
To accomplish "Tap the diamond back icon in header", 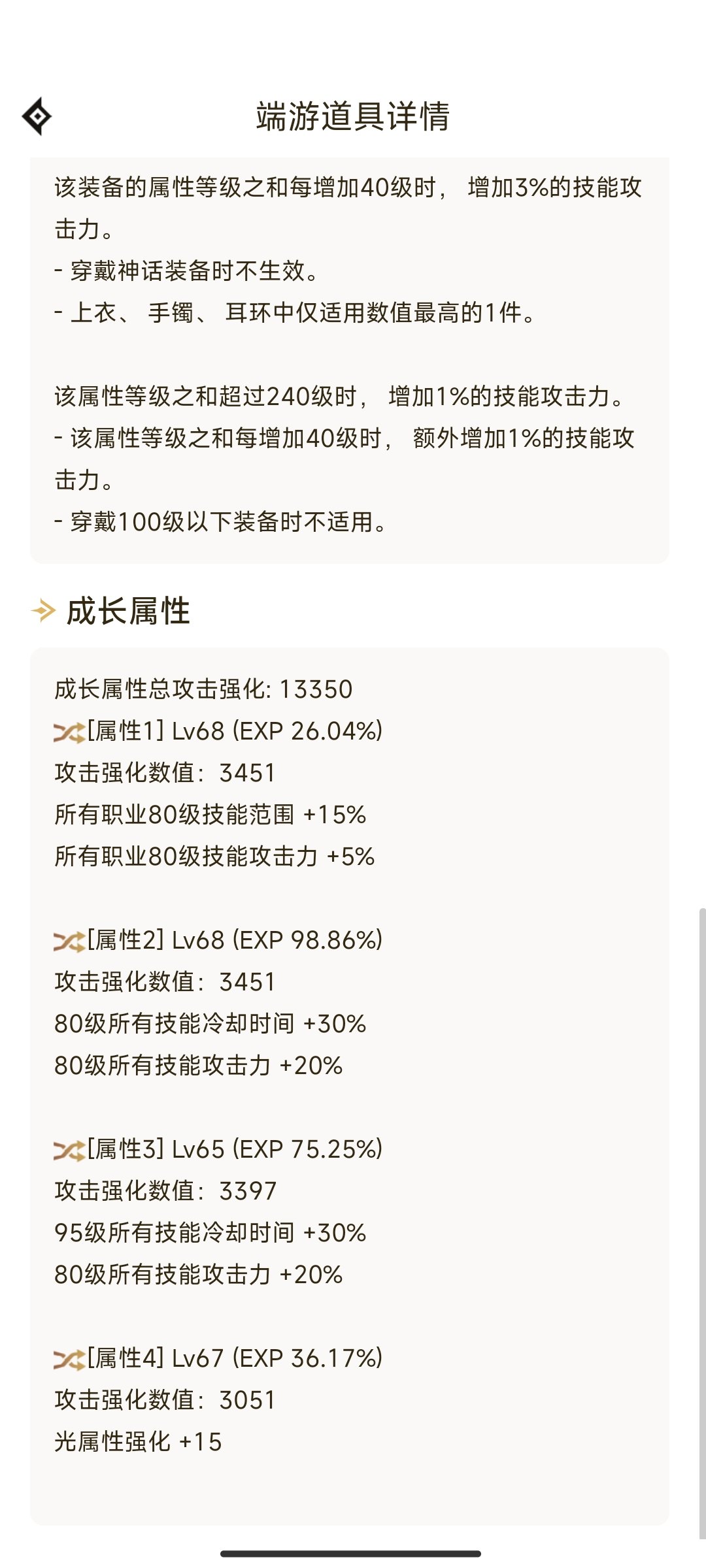I will (37, 116).
